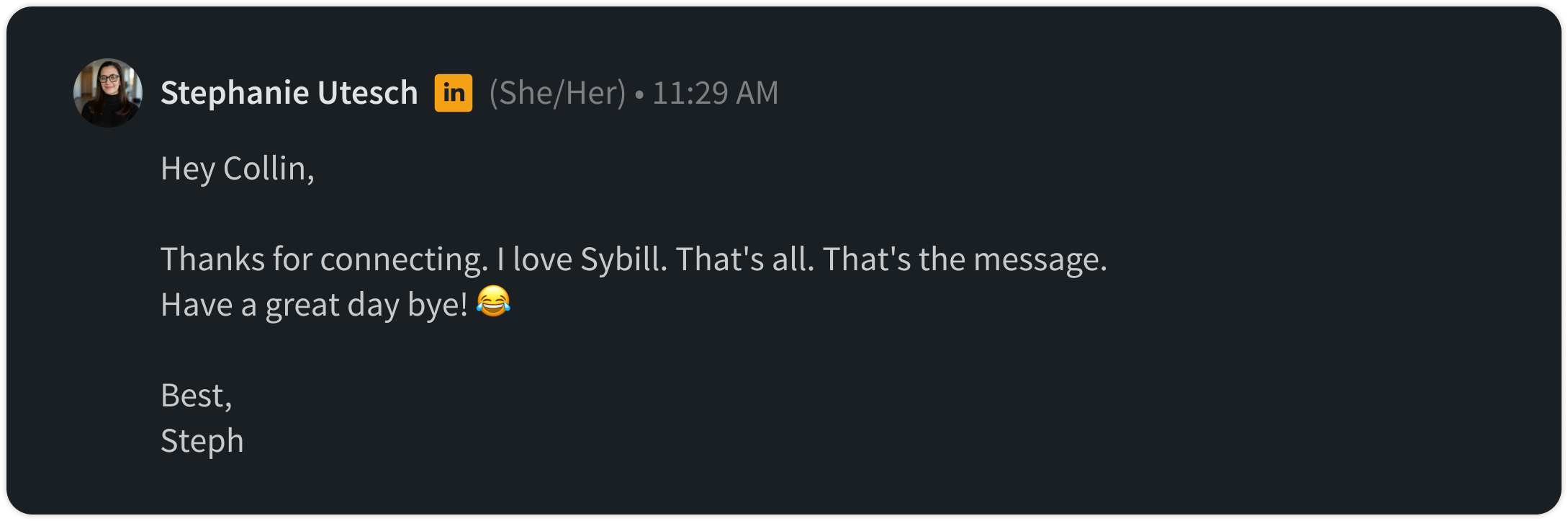The width and height of the screenshot is (1568, 521).
Task: Click the 11:29 AM timestamp
Action: [x=716, y=93]
